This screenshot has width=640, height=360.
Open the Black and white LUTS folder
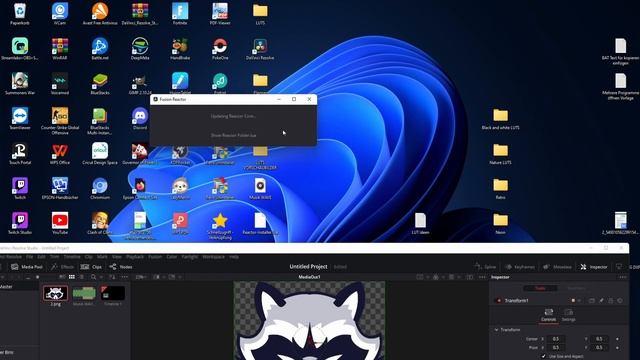(x=500, y=118)
